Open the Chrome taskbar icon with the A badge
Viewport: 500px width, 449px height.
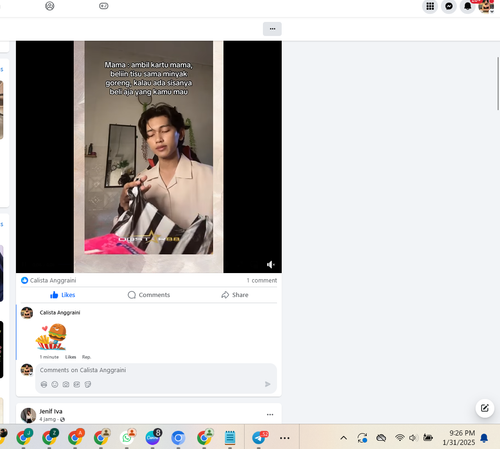point(75,437)
